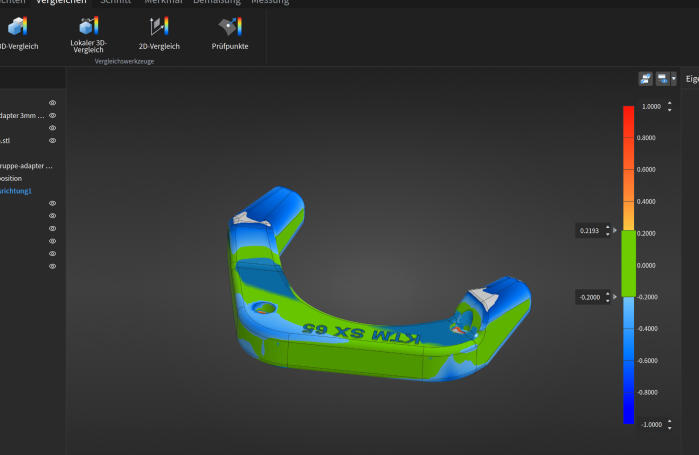Select the 'position' tree entry

click(11, 178)
